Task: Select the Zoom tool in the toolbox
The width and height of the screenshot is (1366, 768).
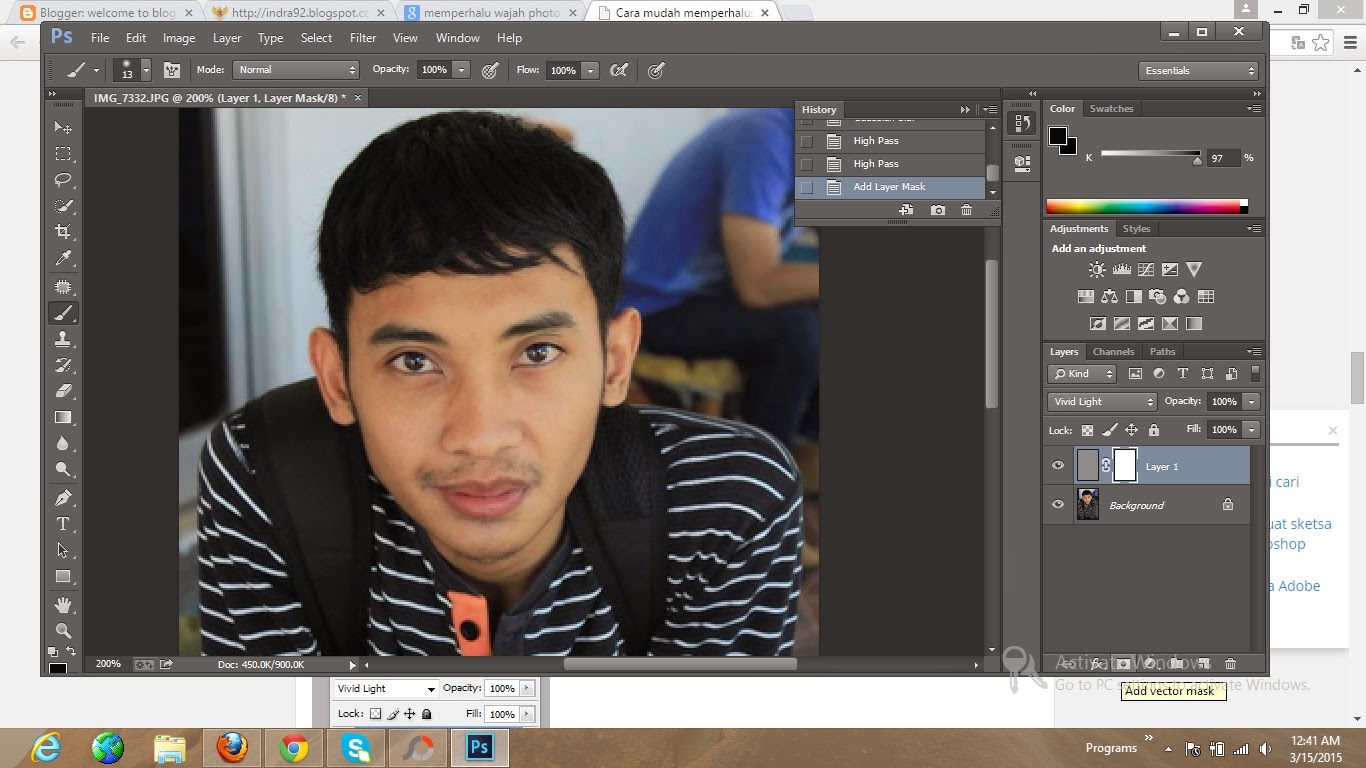Action: (x=63, y=631)
